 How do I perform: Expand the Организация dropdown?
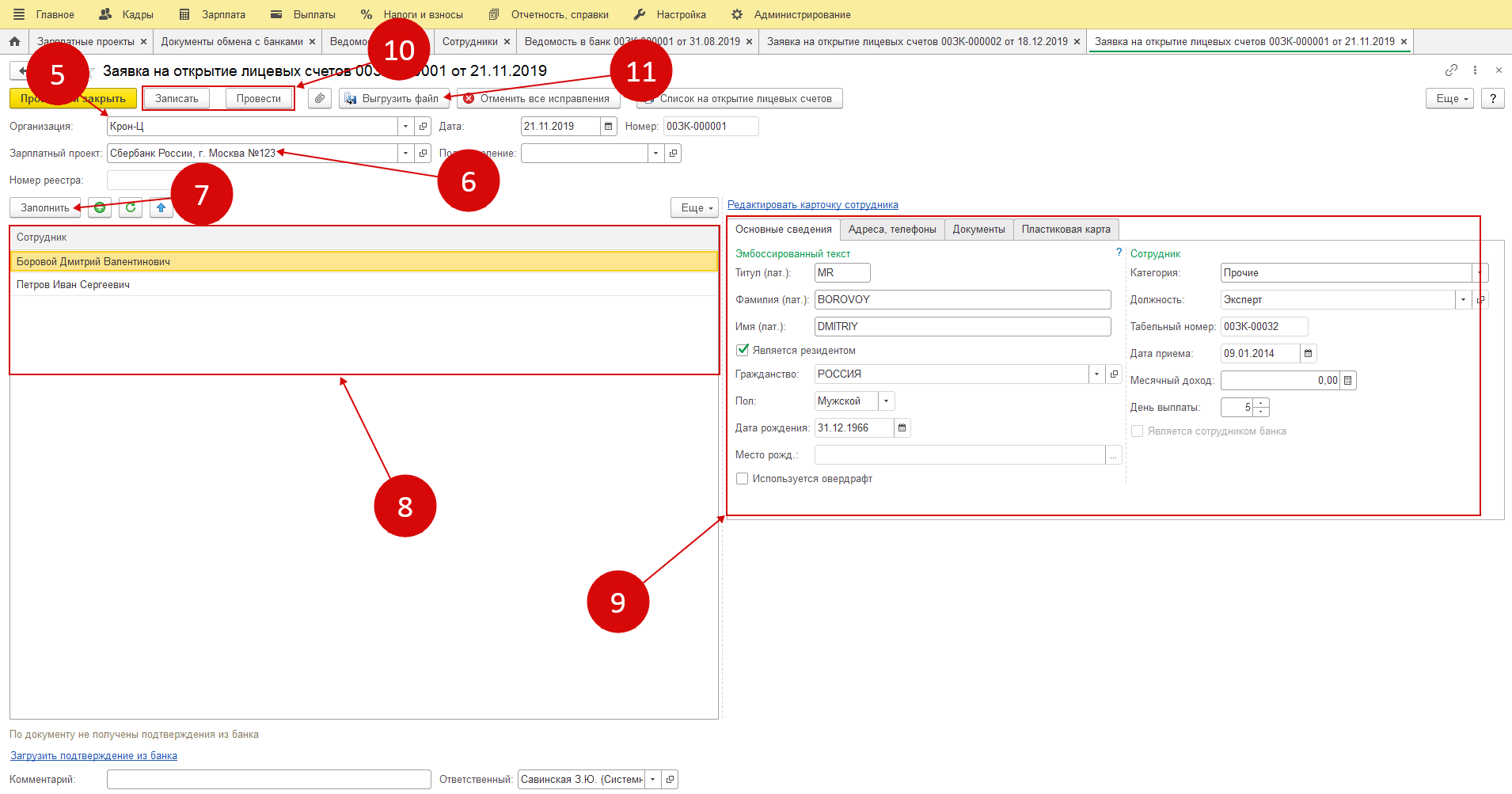click(x=405, y=127)
